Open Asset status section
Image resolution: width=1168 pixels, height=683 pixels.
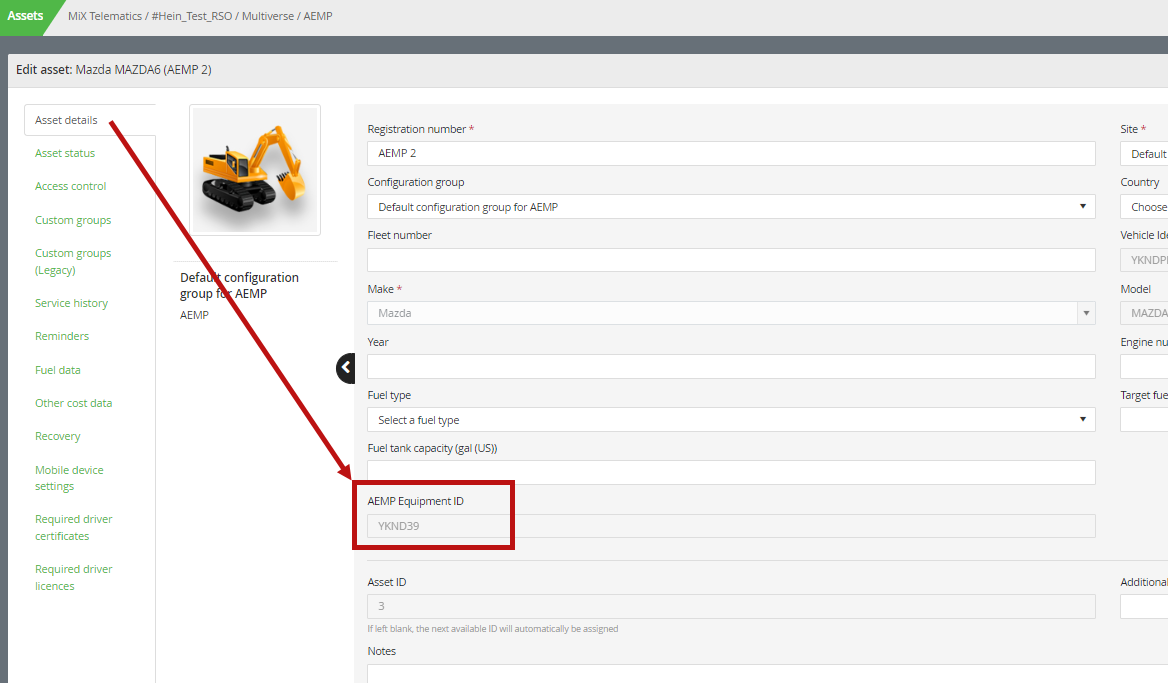65,153
